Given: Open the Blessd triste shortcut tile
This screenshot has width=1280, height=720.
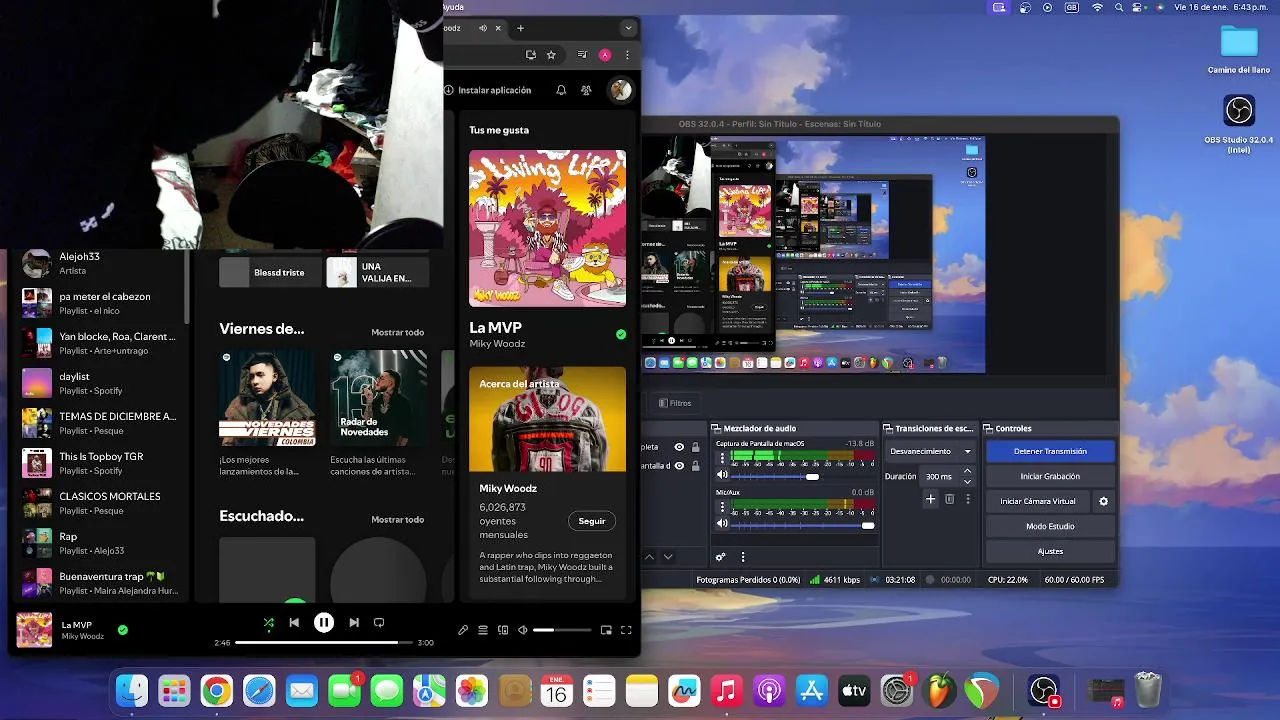Looking at the screenshot, I should coord(270,272).
